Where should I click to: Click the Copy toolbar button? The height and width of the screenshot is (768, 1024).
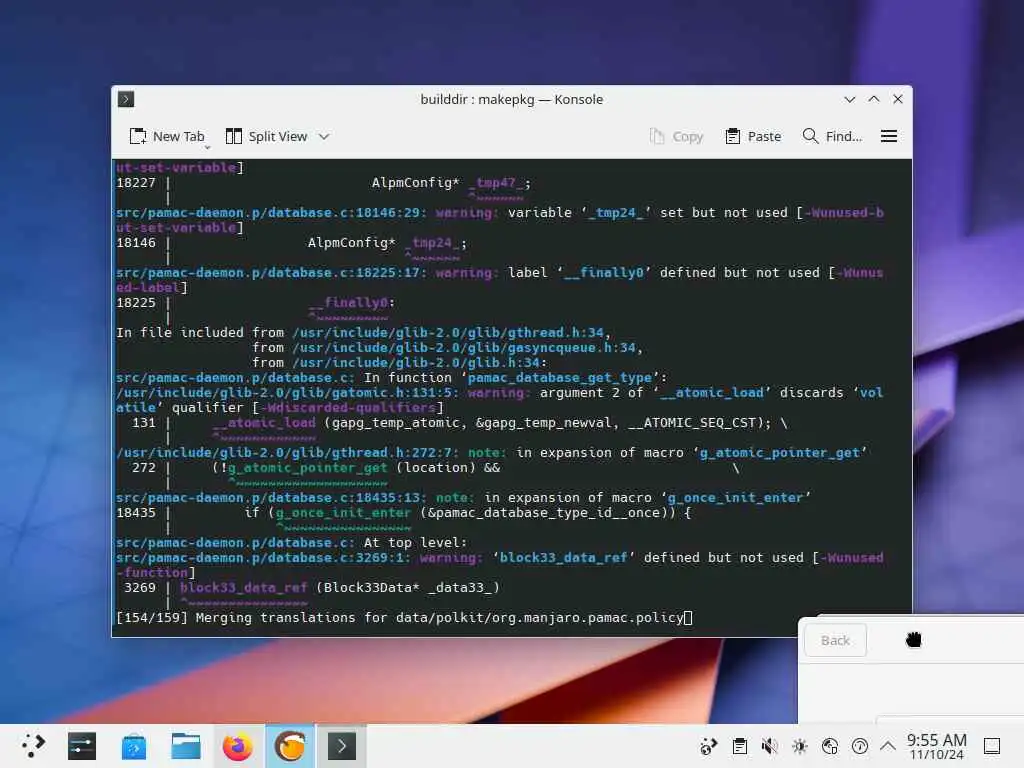(x=676, y=136)
